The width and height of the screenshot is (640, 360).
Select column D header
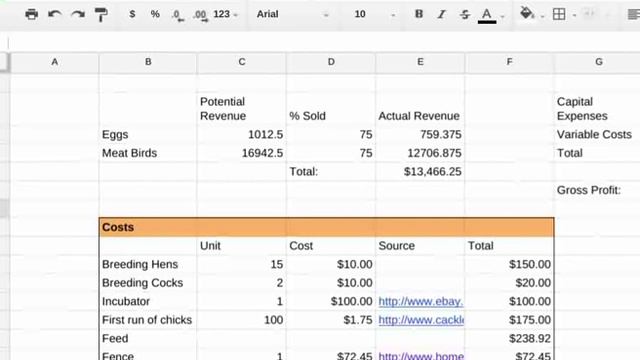click(331, 62)
